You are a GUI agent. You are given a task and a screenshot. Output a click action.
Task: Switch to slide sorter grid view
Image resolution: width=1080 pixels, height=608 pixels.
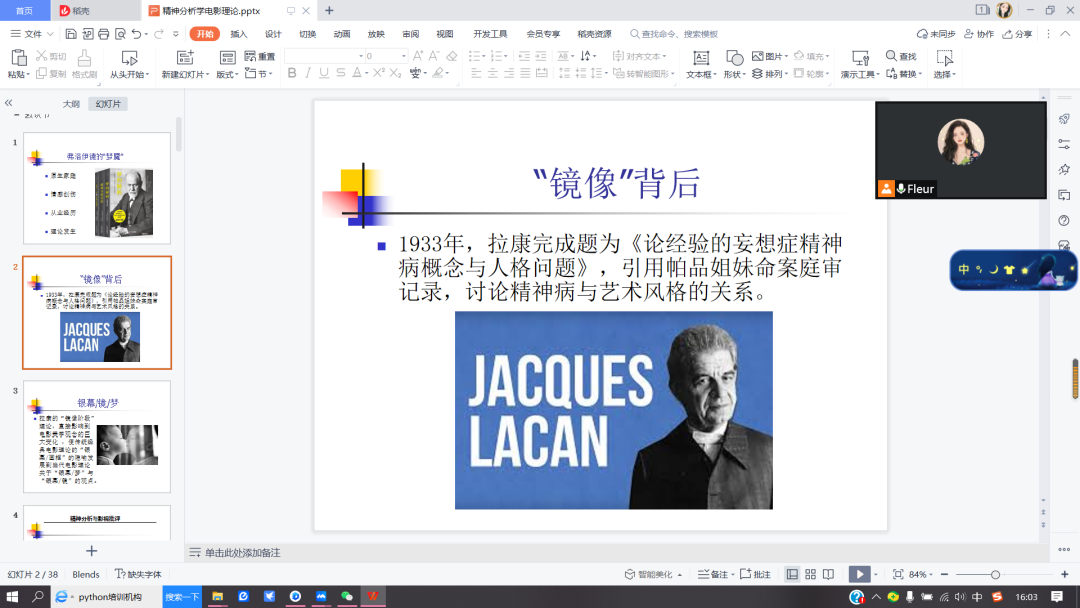810,574
